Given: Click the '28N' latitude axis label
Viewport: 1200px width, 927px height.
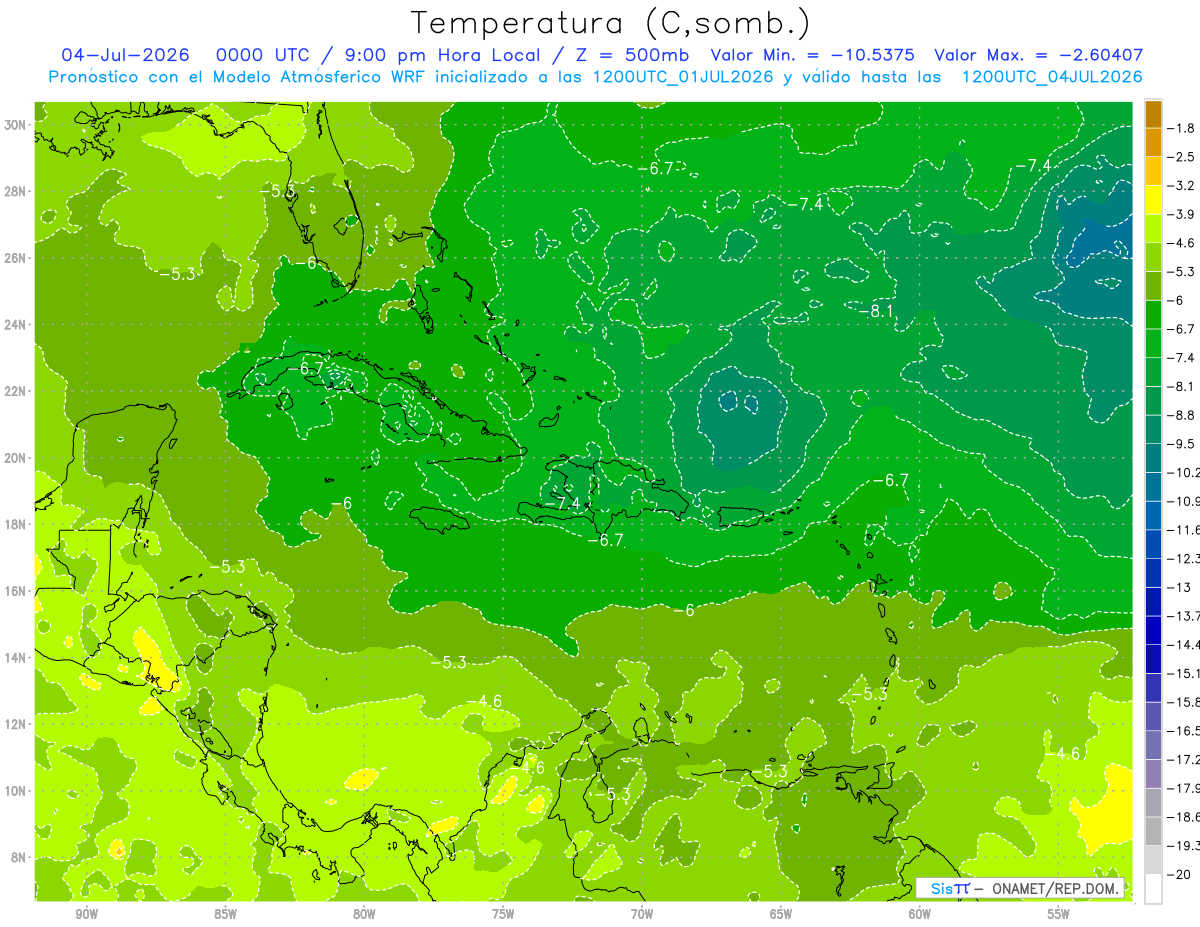Looking at the screenshot, I should (14, 191).
